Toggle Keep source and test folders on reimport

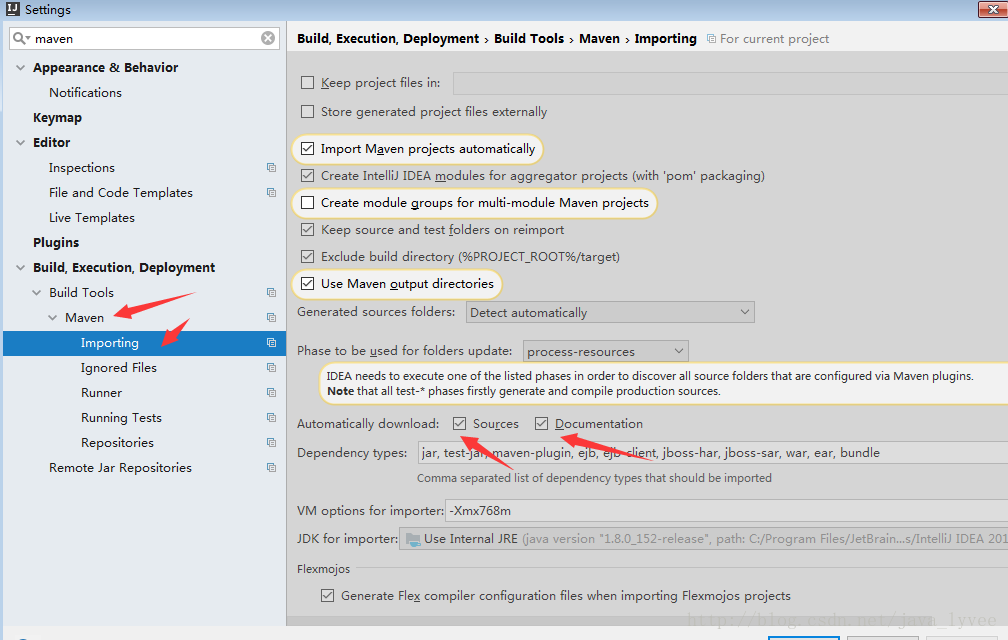pyautogui.click(x=307, y=230)
